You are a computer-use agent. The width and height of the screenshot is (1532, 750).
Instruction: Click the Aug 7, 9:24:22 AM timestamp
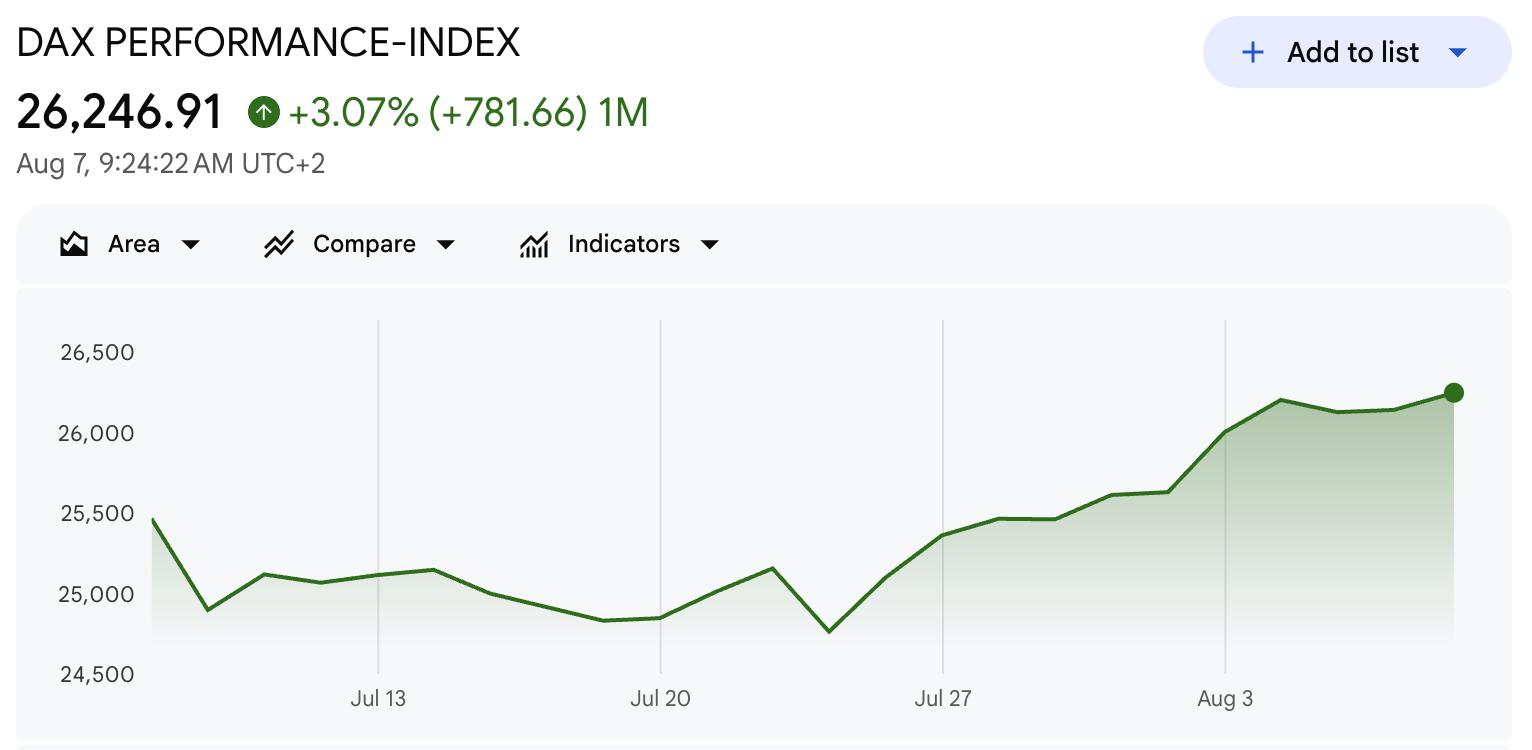tap(171, 164)
